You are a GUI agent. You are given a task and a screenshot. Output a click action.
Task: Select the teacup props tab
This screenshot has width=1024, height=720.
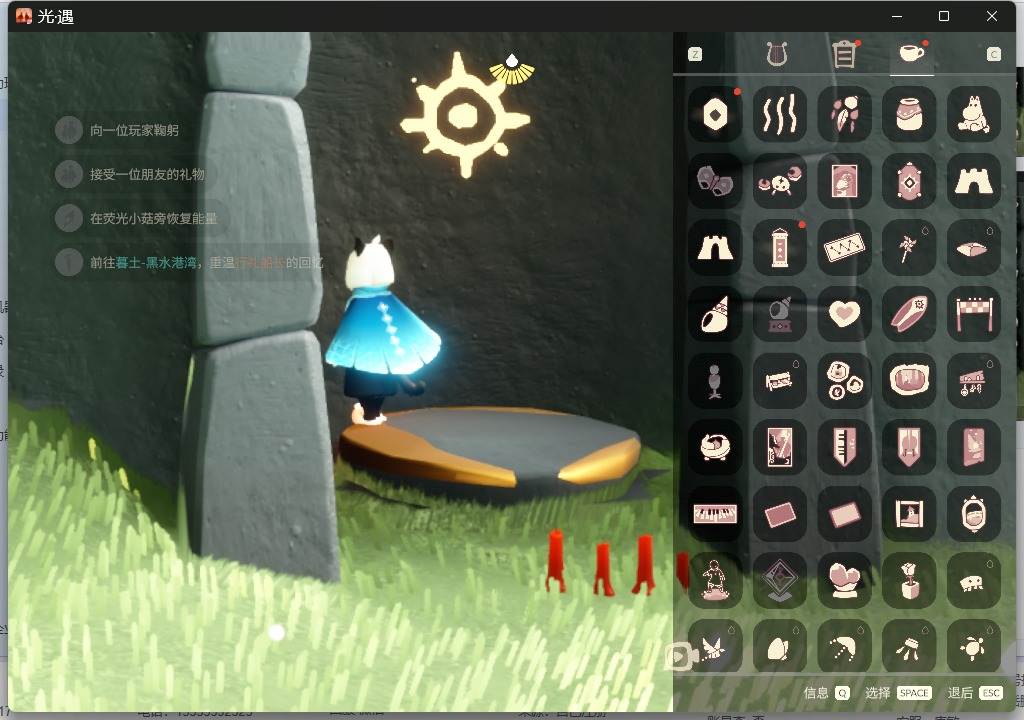pyautogui.click(x=912, y=53)
